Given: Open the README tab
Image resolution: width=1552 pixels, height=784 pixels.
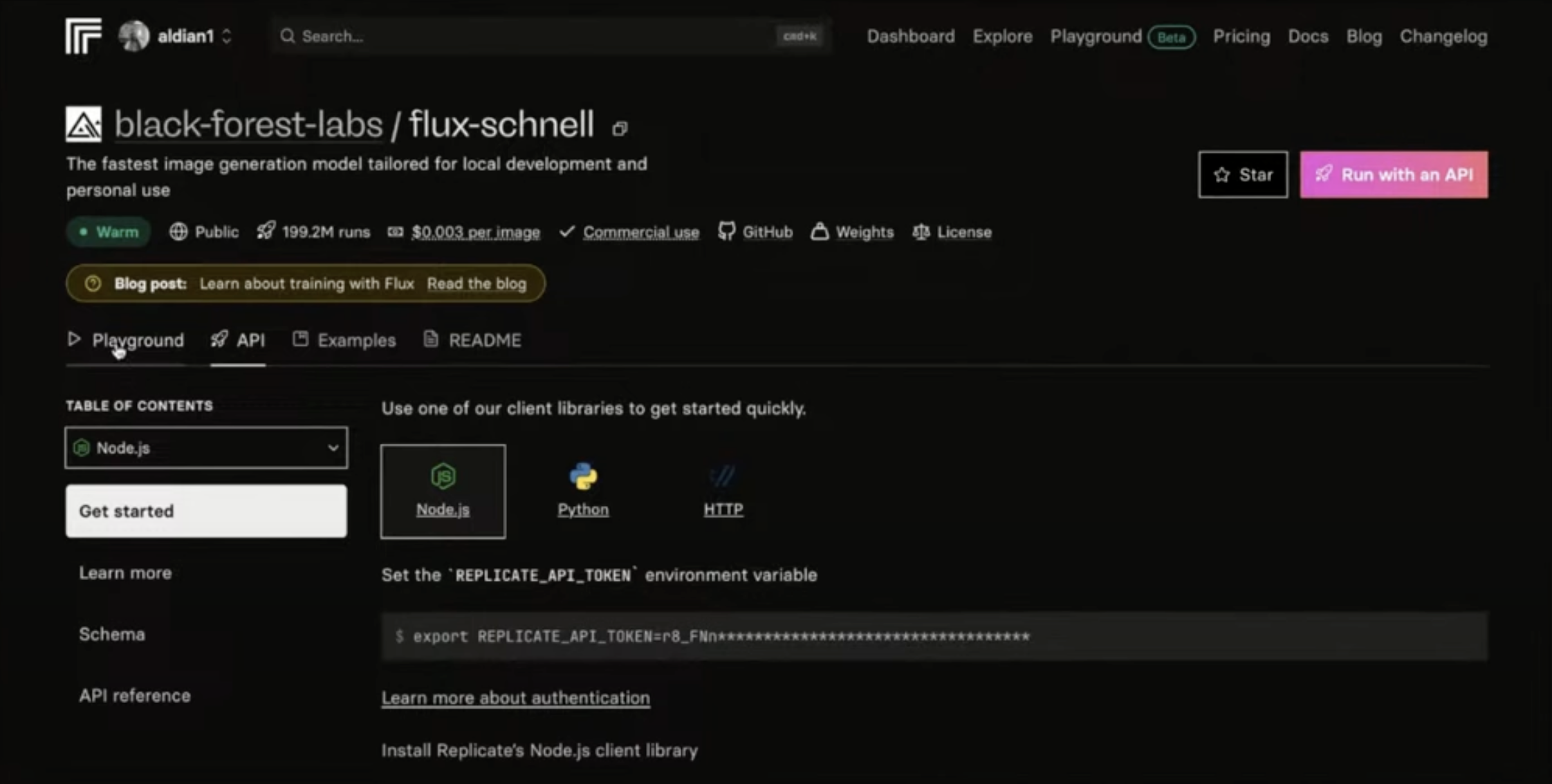Looking at the screenshot, I should tap(472, 340).
